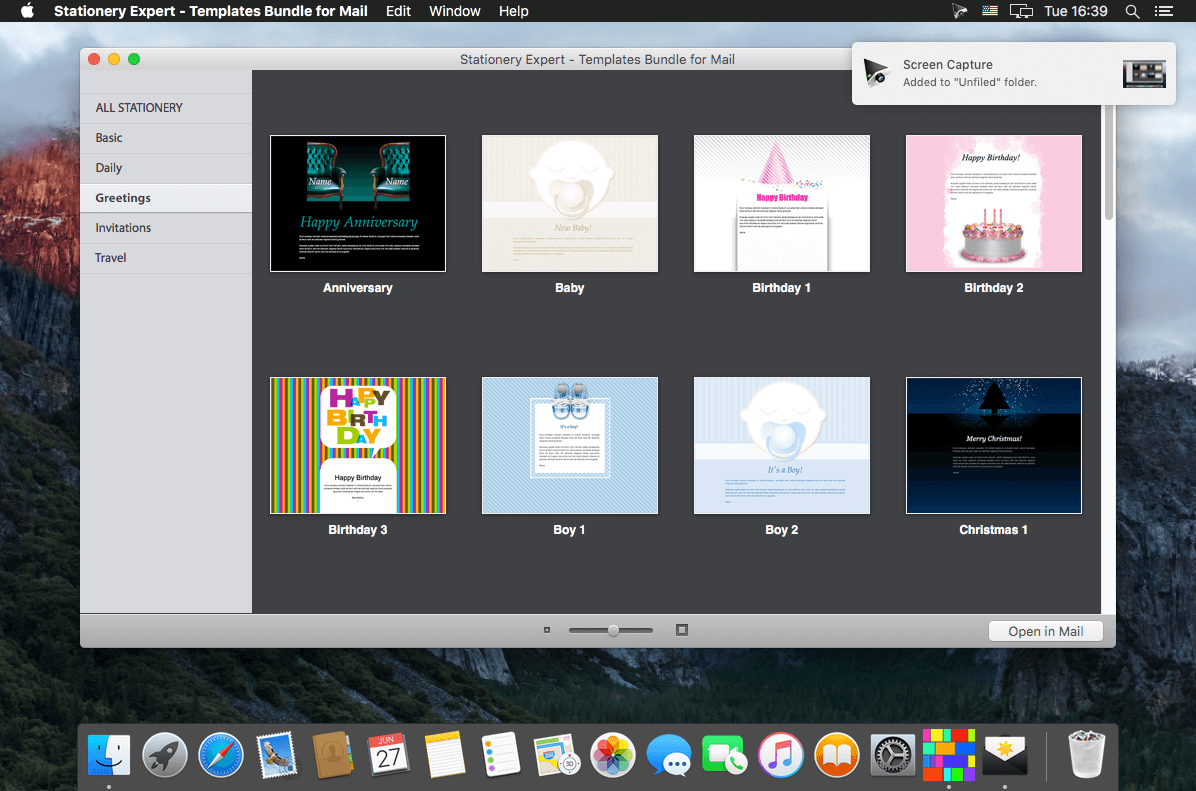Open Finder from the Dock
The image size is (1196, 791).
pyautogui.click(x=108, y=755)
